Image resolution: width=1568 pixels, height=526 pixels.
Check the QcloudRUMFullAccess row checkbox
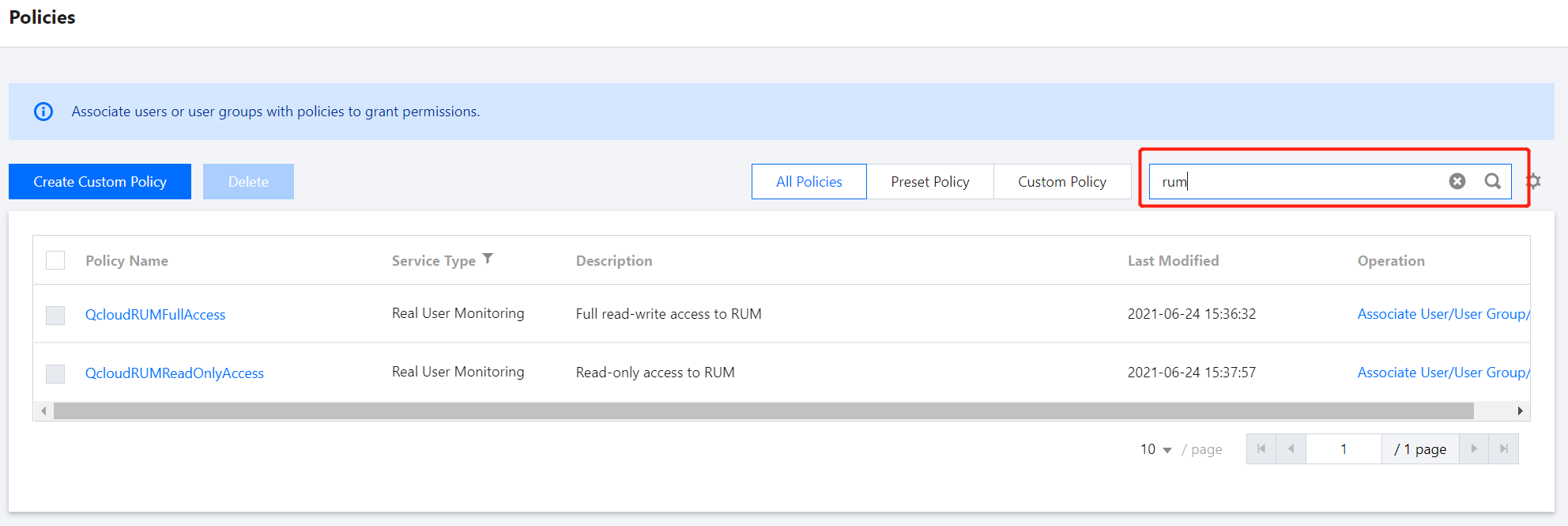coord(55,315)
